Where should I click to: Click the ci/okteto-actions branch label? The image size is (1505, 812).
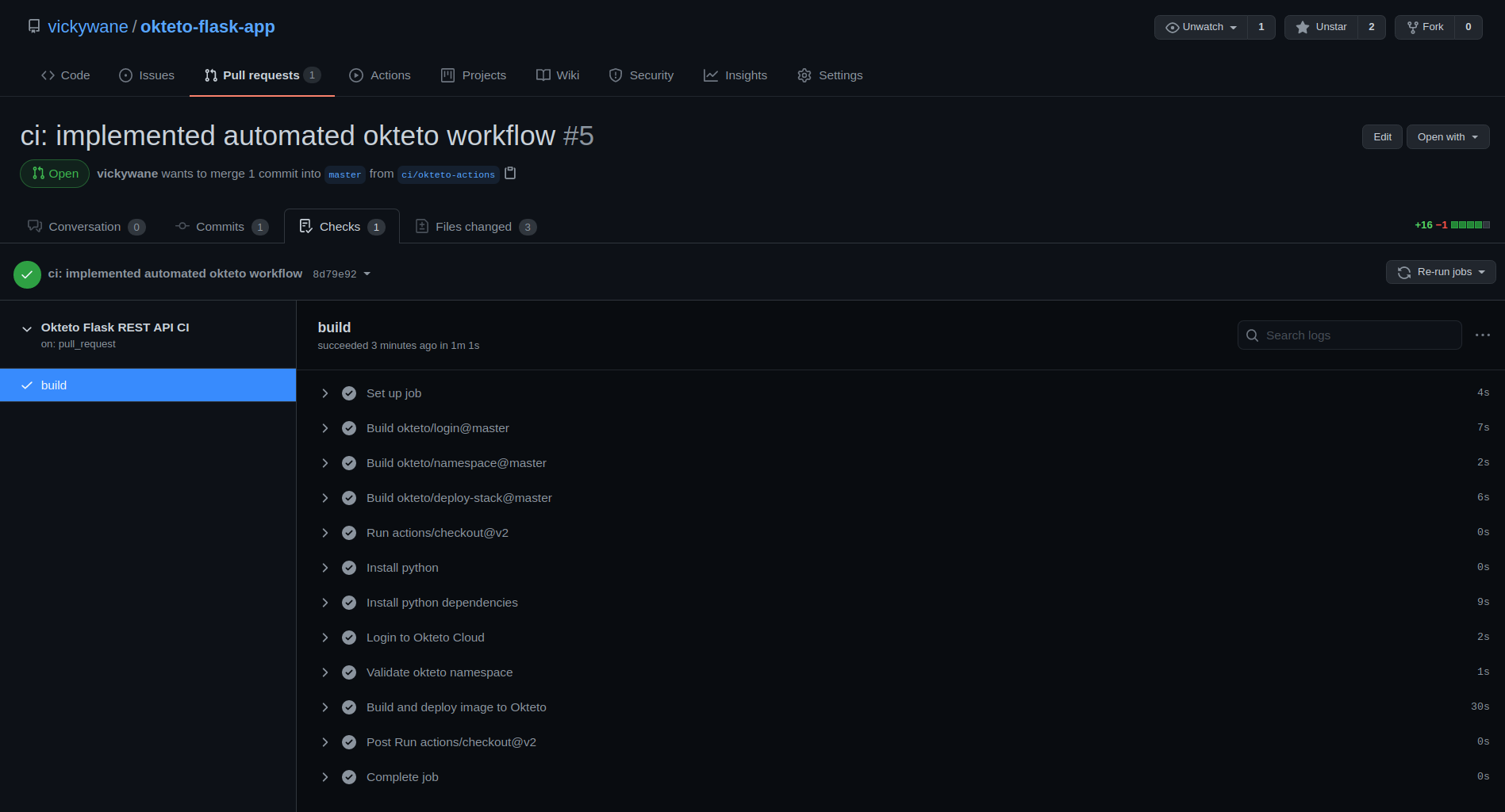[448, 174]
